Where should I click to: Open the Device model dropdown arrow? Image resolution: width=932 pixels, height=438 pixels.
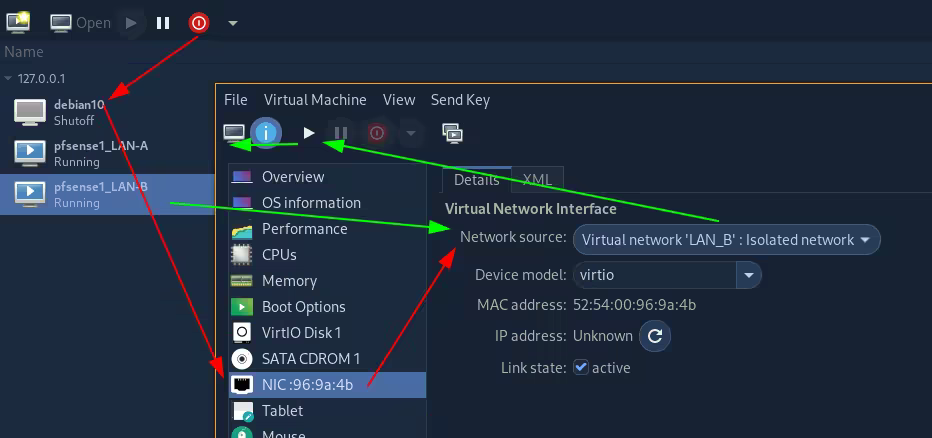[x=749, y=275]
